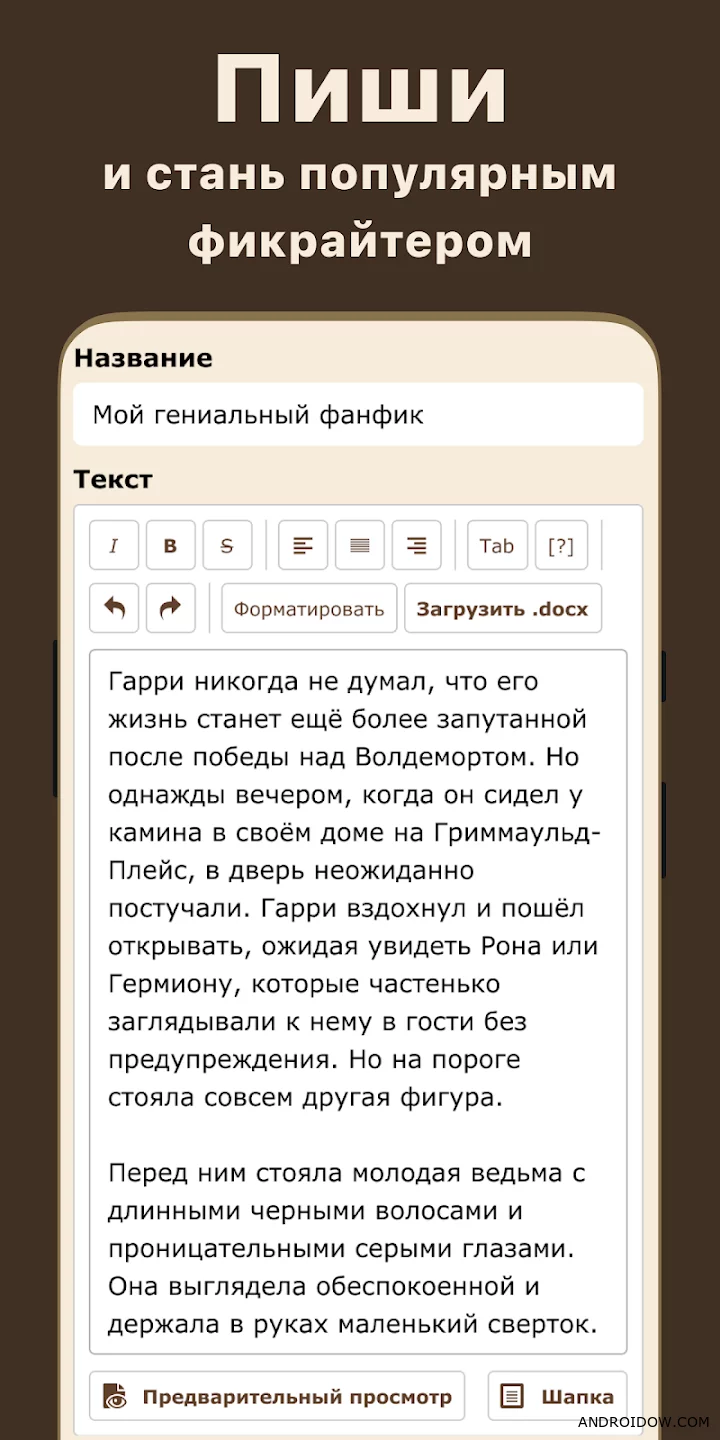Open Предварительный просмотр preview

[277, 1396]
